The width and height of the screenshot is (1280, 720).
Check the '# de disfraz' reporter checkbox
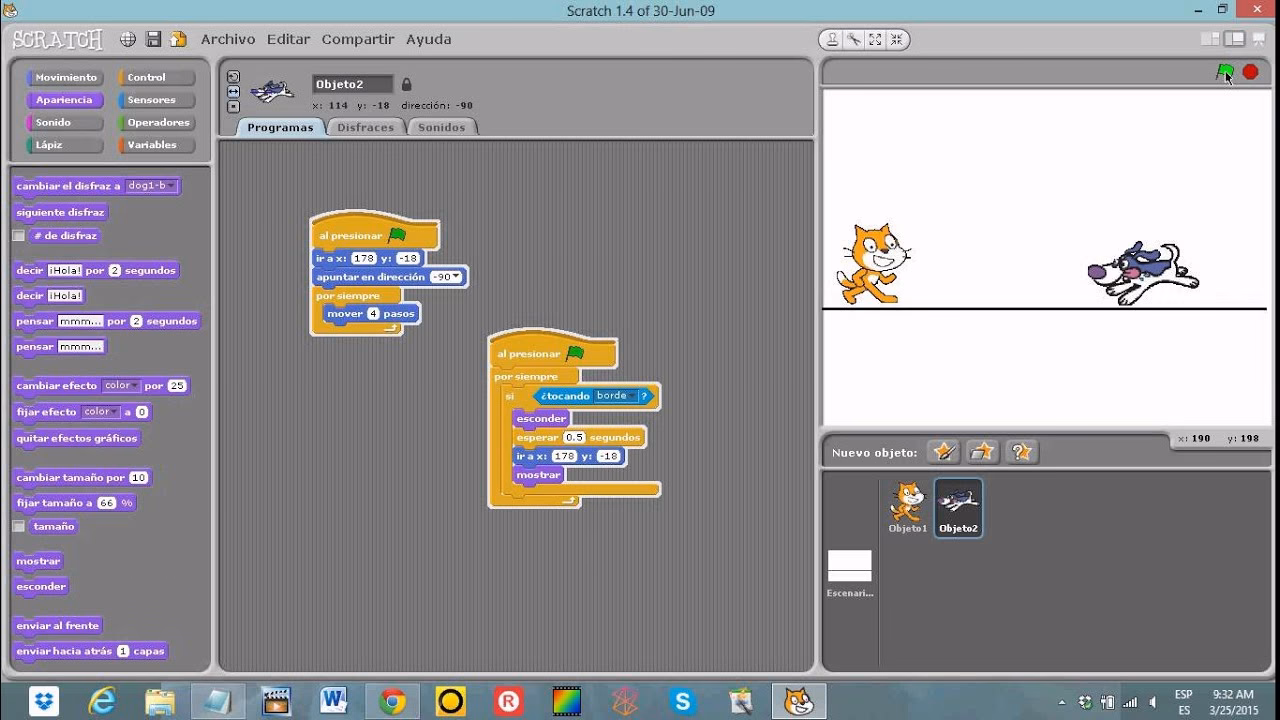[x=18, y=236]
